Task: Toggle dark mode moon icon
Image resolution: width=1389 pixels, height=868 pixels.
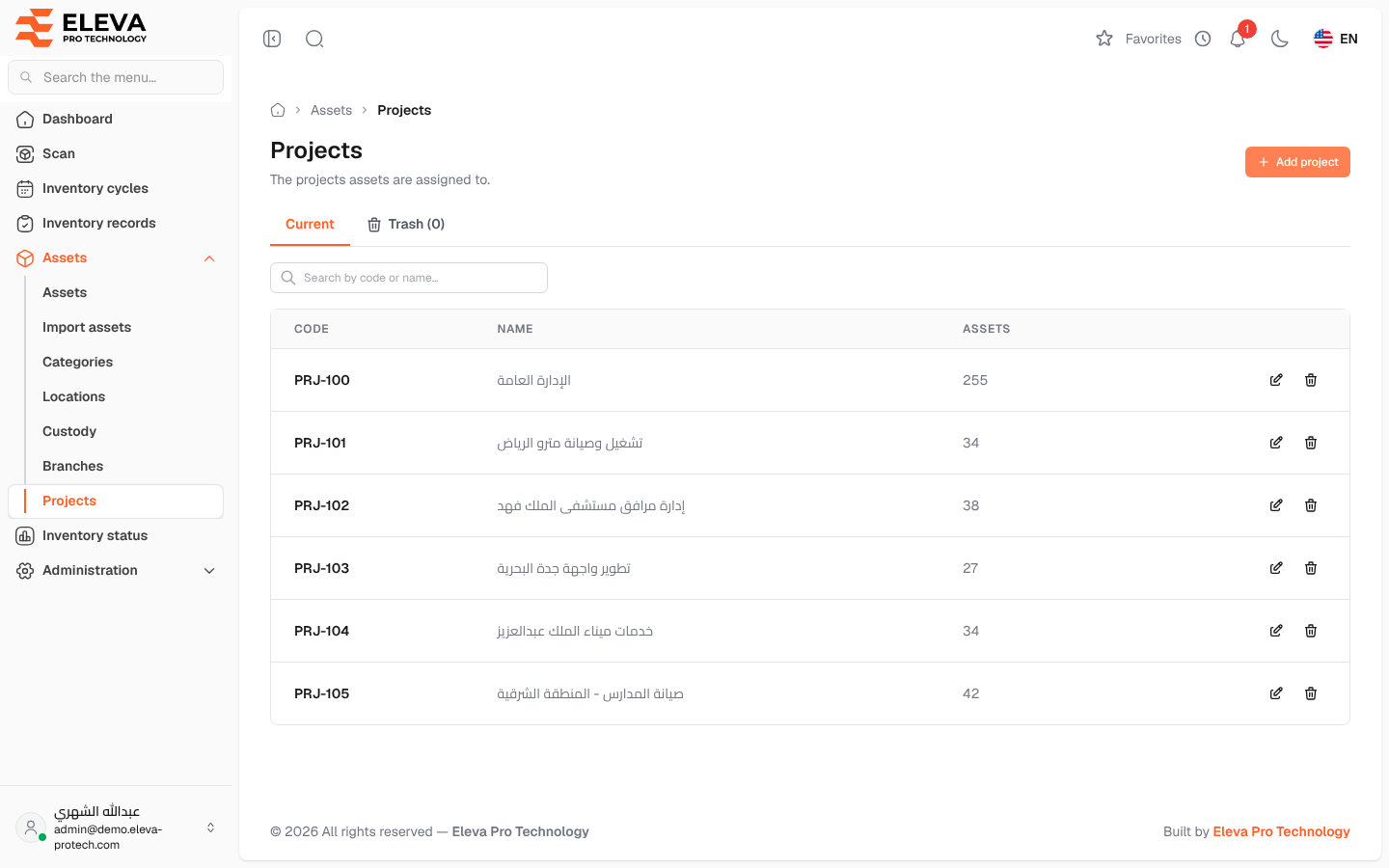Action: tap(1280, 39)
